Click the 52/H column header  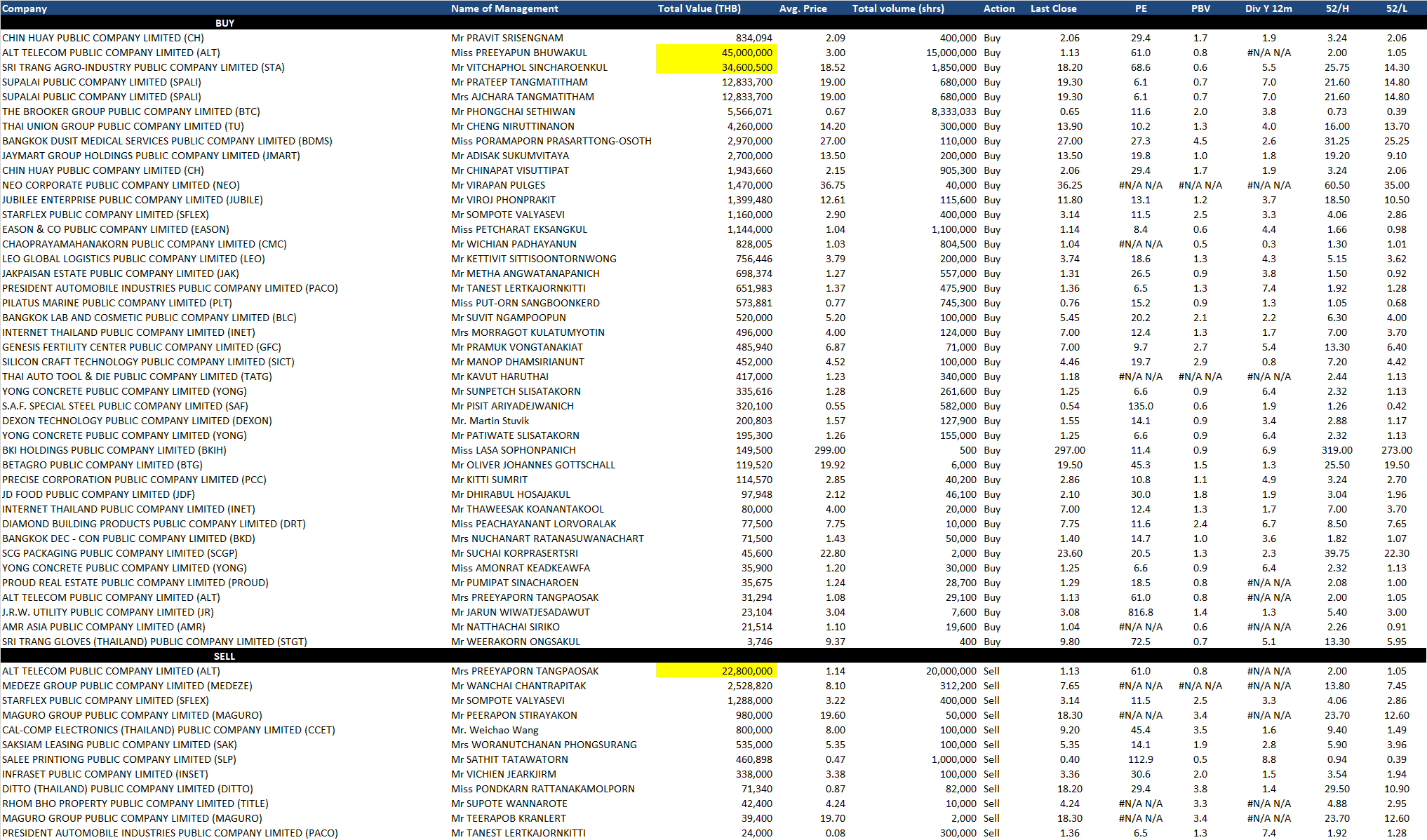1336,8
